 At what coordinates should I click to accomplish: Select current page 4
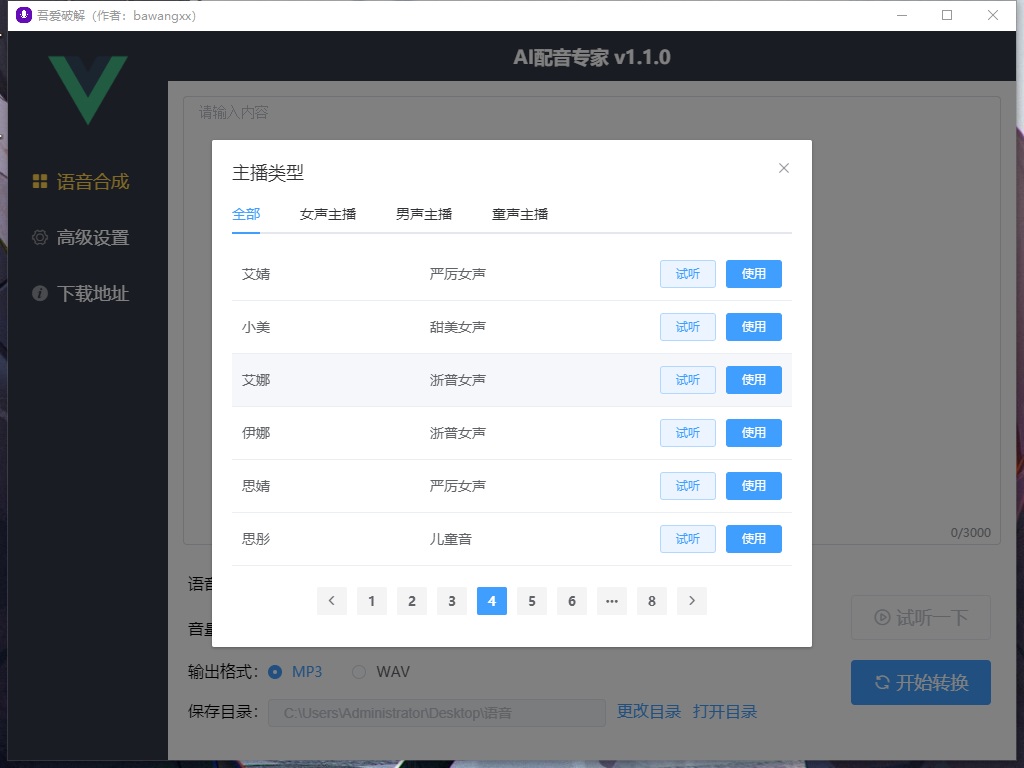click(x=492, y=601)
